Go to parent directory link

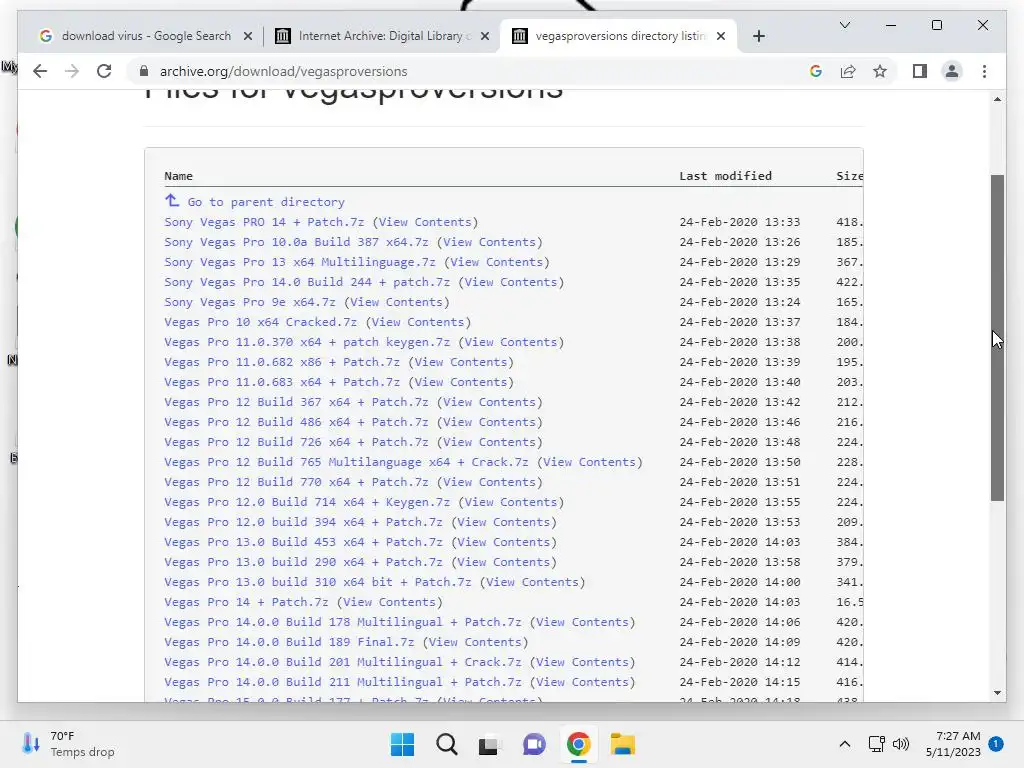266,202
